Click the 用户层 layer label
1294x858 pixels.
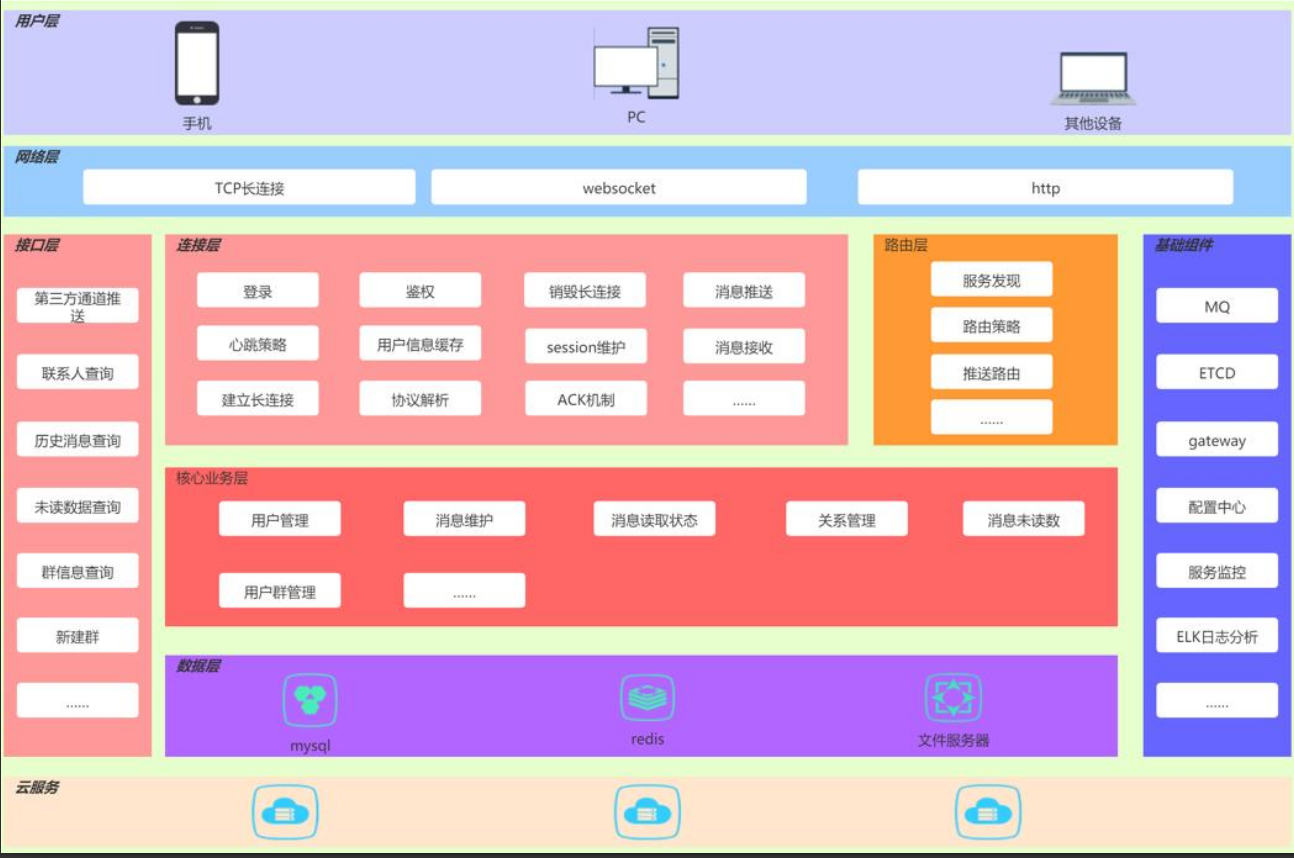click(36, 20)
